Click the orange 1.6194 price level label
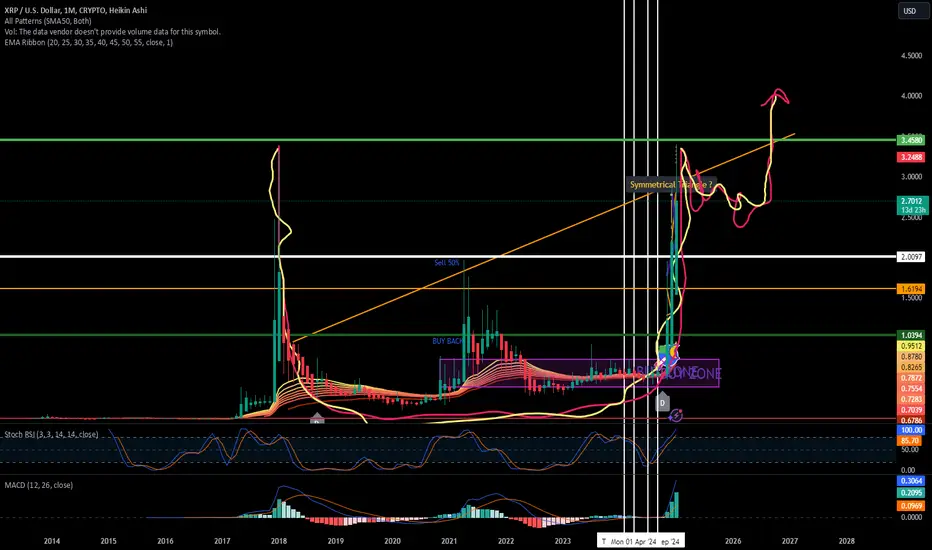 [911, 289]
